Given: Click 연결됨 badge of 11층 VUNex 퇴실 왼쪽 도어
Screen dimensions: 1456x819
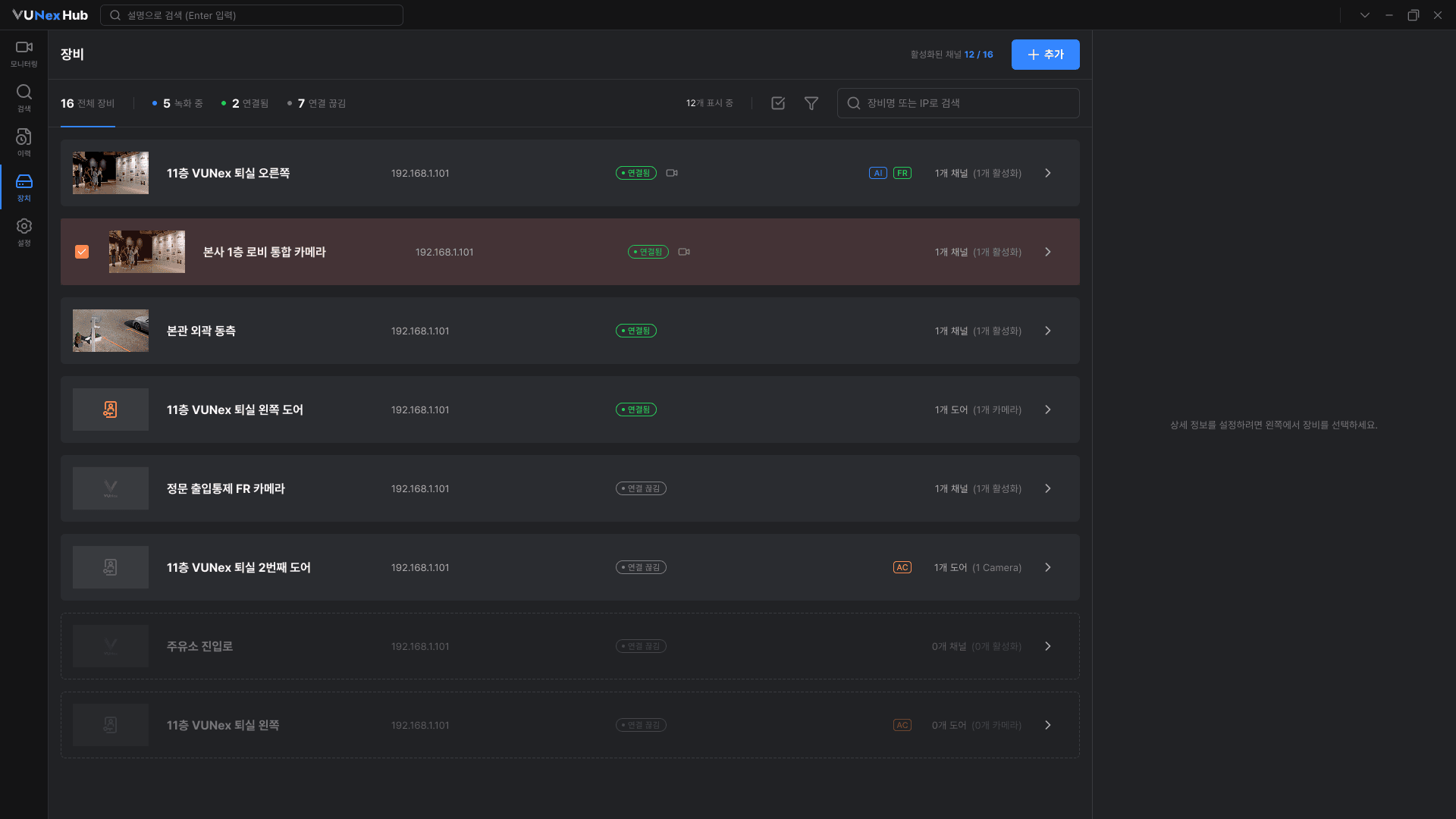Looking at the screenshot, I should point(636,409).
